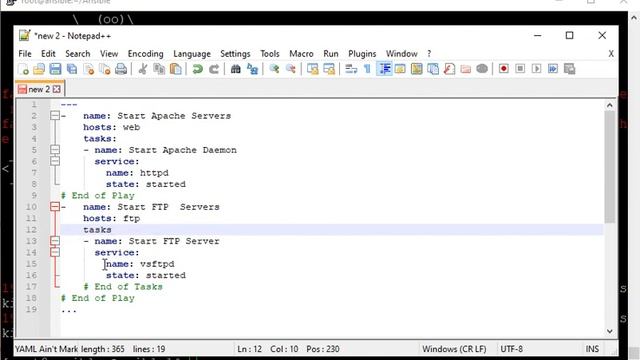
Task: Collapse the service fold at line 14
Action: coord(55,252)
